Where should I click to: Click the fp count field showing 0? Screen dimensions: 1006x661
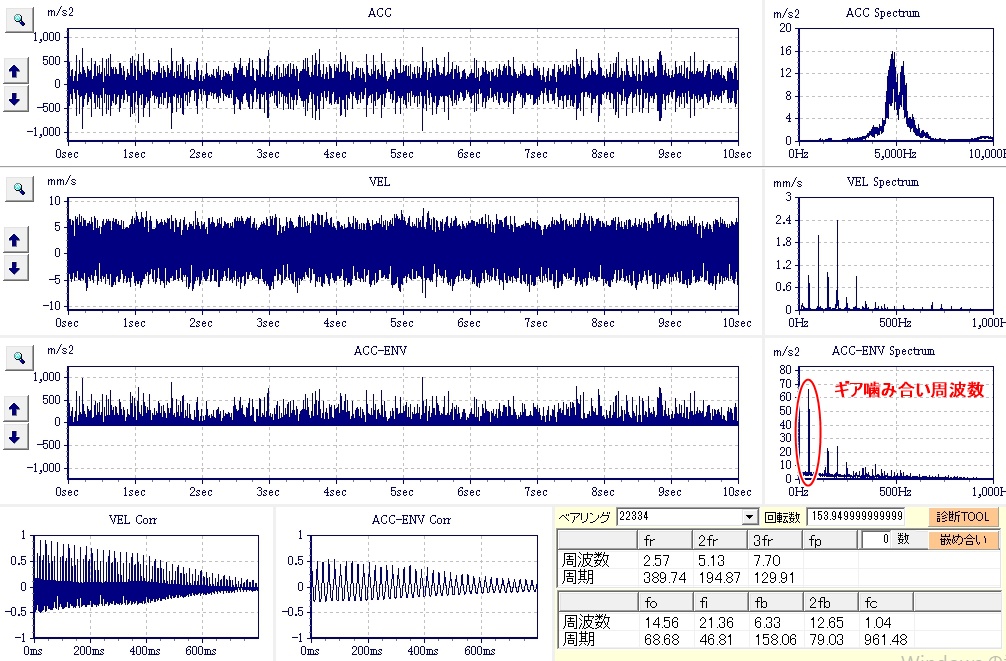tap(877, 539)
